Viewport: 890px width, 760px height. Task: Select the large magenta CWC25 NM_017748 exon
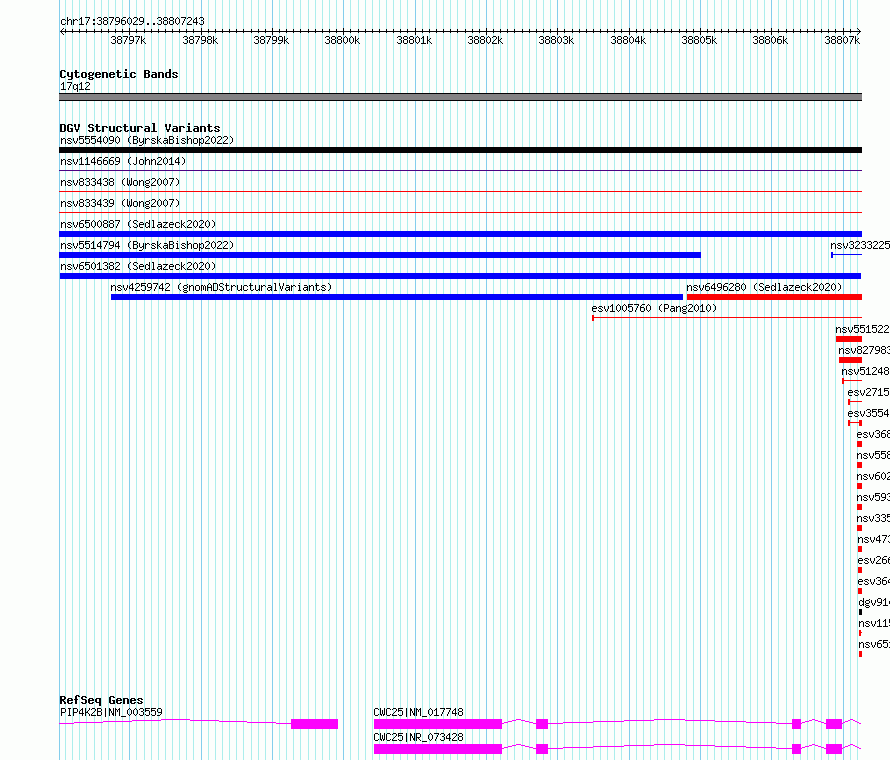coord(438,724)
